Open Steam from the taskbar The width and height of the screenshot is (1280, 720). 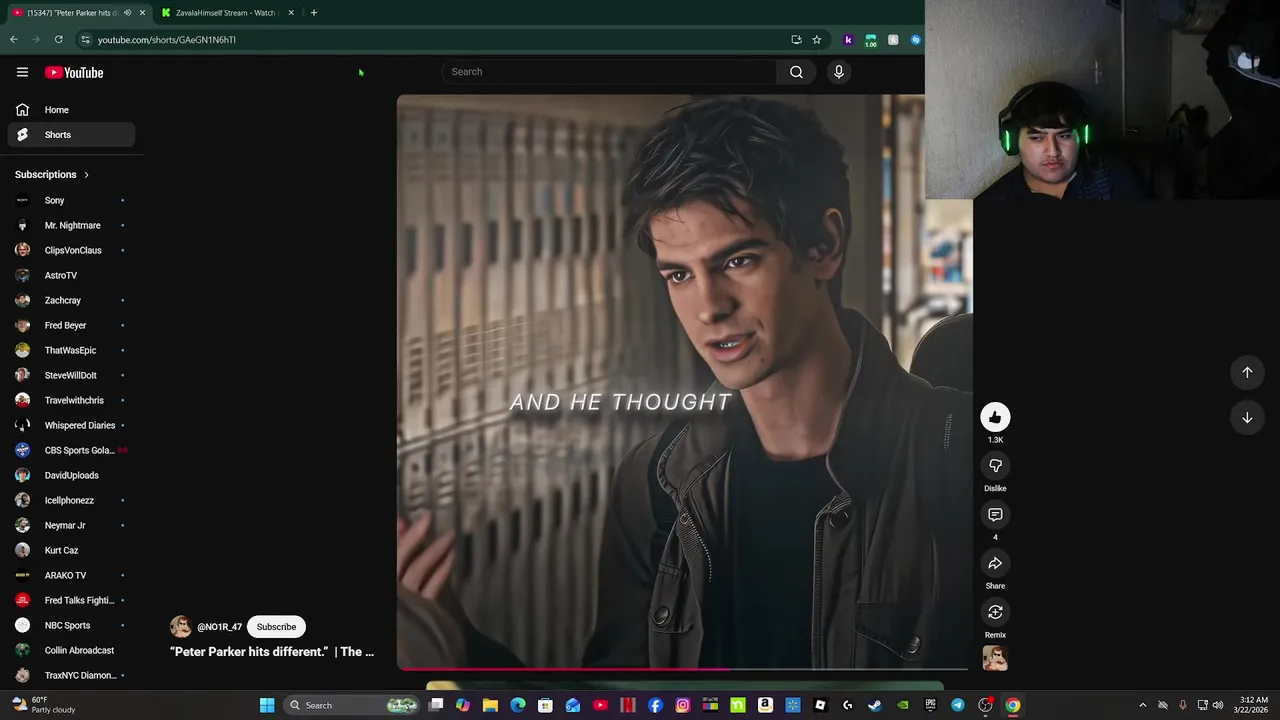click(x=875, y=705)
